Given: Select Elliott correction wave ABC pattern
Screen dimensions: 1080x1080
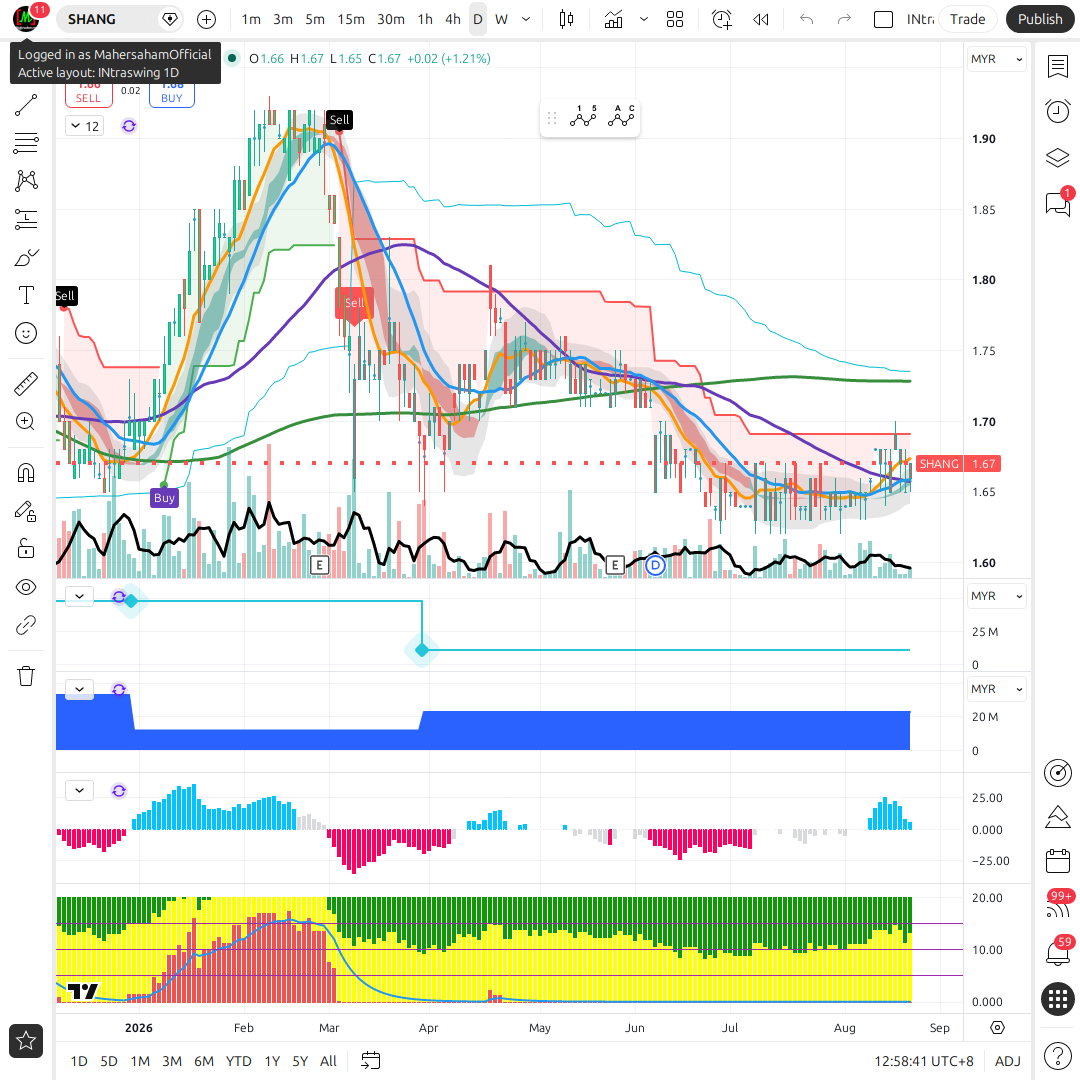Looking at the screenshot, I should [x=621, y=118].
